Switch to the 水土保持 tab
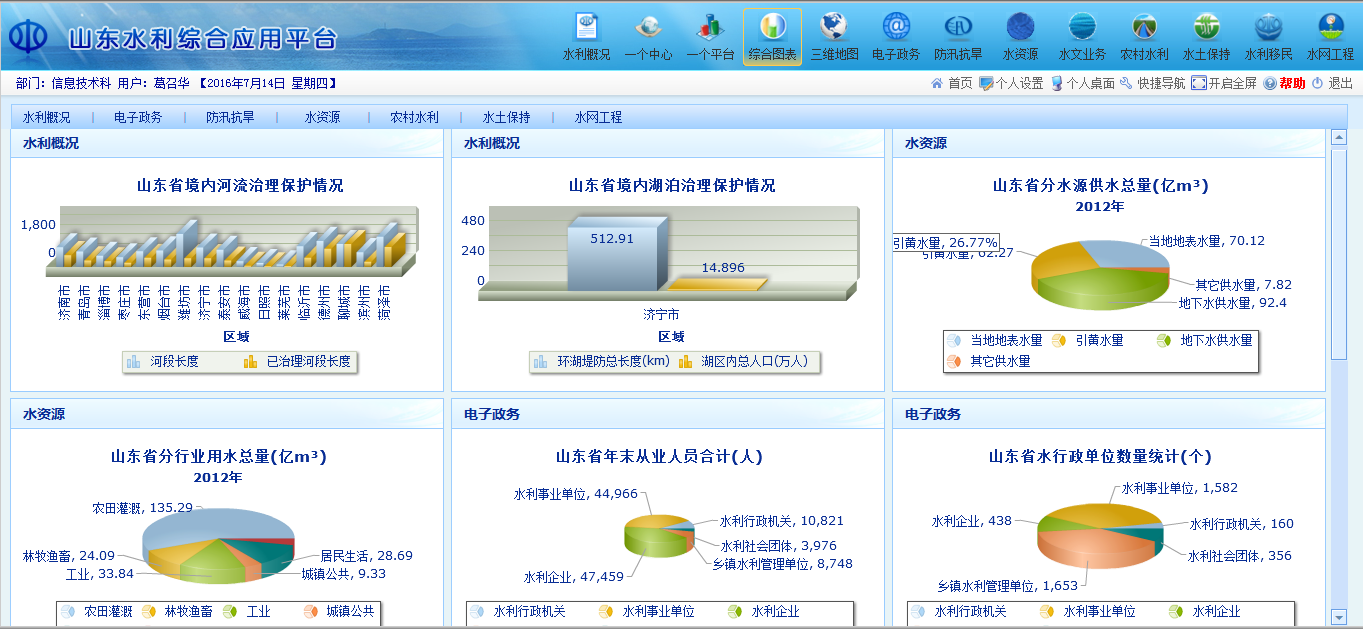 (x=506, y=117)
